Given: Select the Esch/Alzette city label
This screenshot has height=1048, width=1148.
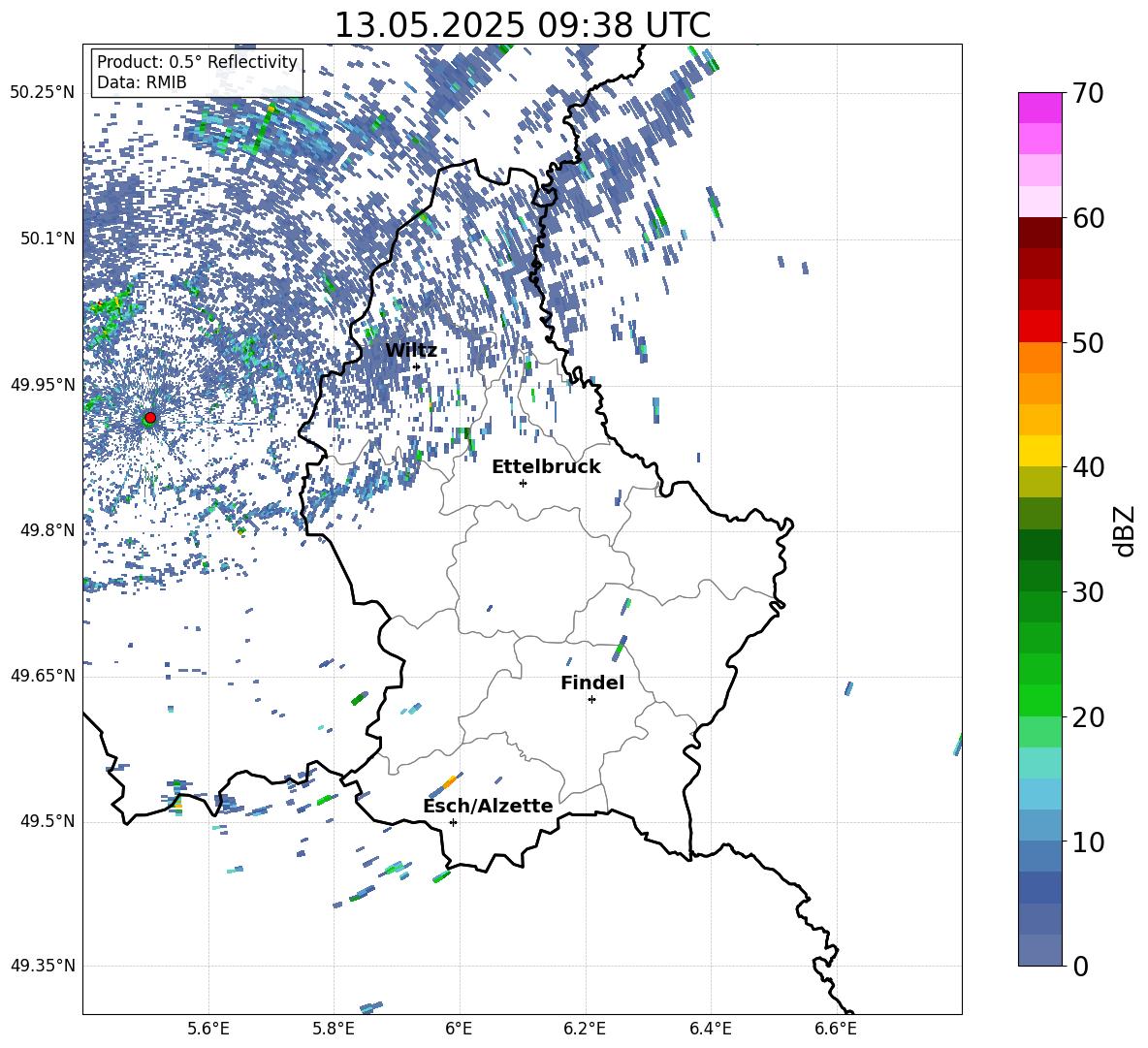Looking at the screenshot, I should point(488,806).
